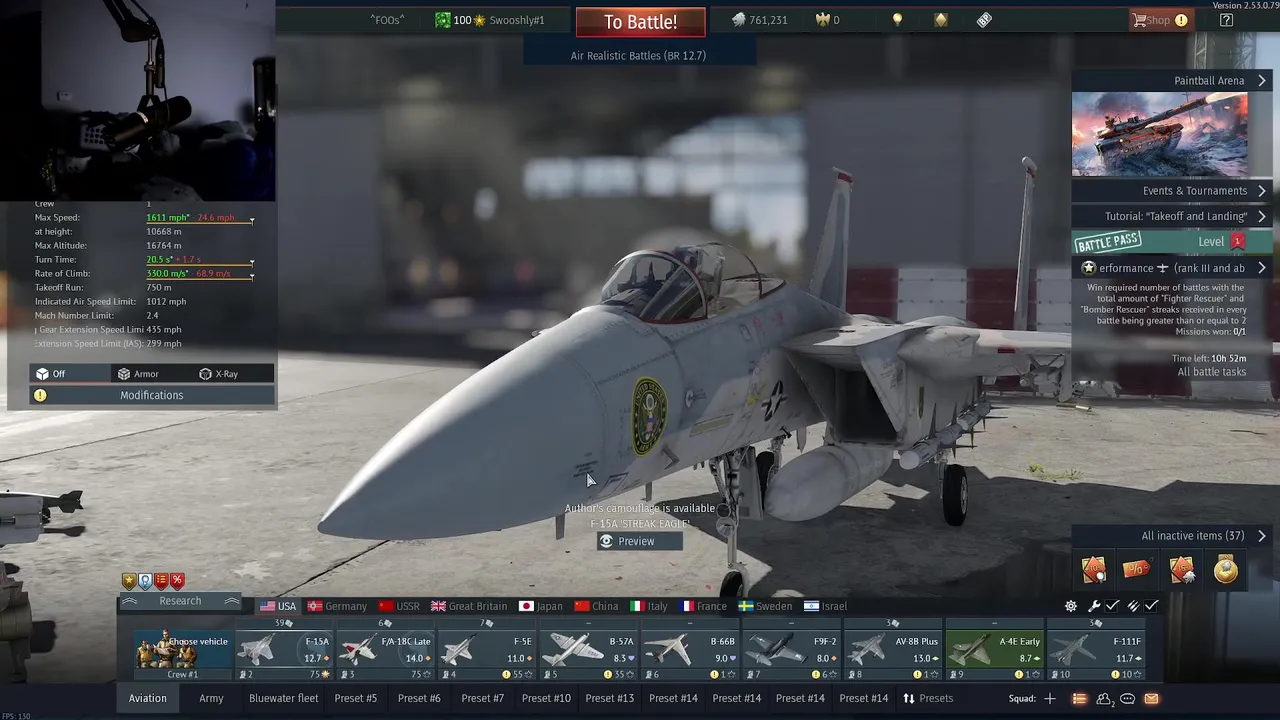Open slotbar settings gear icon
The height and width of the screenshot is (720, 1280).
click(1071, 606)
